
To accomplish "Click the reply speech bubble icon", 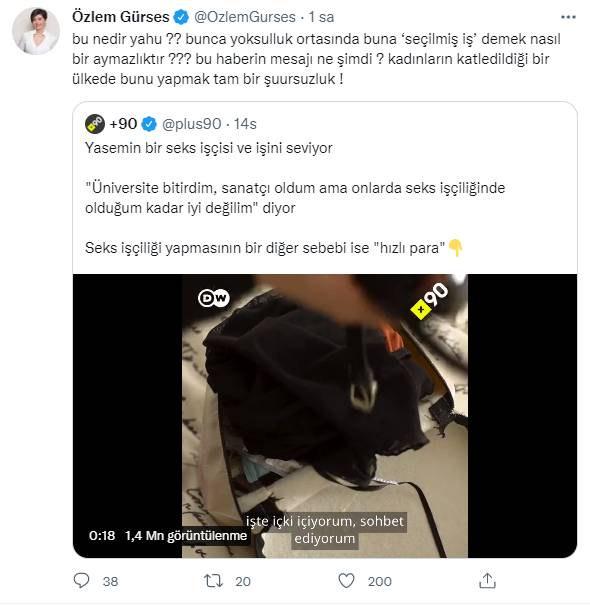I will click(x=81, y=581).
